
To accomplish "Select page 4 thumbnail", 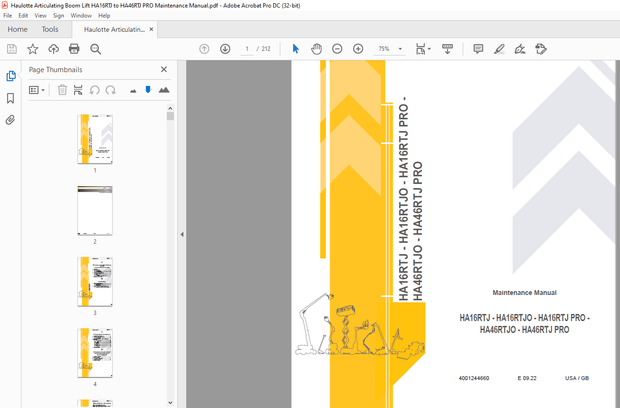I will coord(95,353).
